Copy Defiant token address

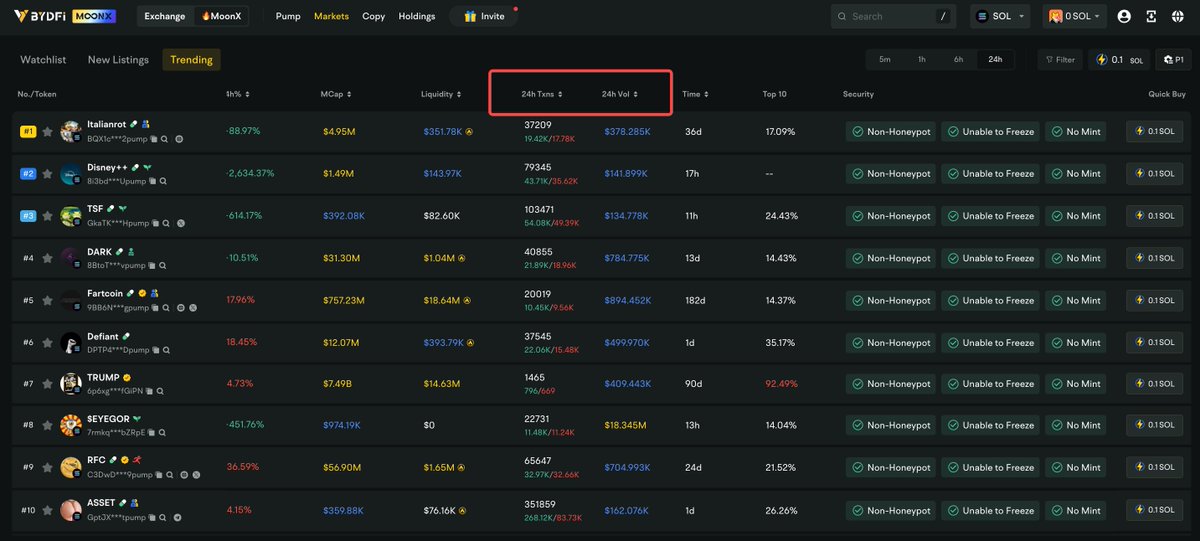(155, 350)
